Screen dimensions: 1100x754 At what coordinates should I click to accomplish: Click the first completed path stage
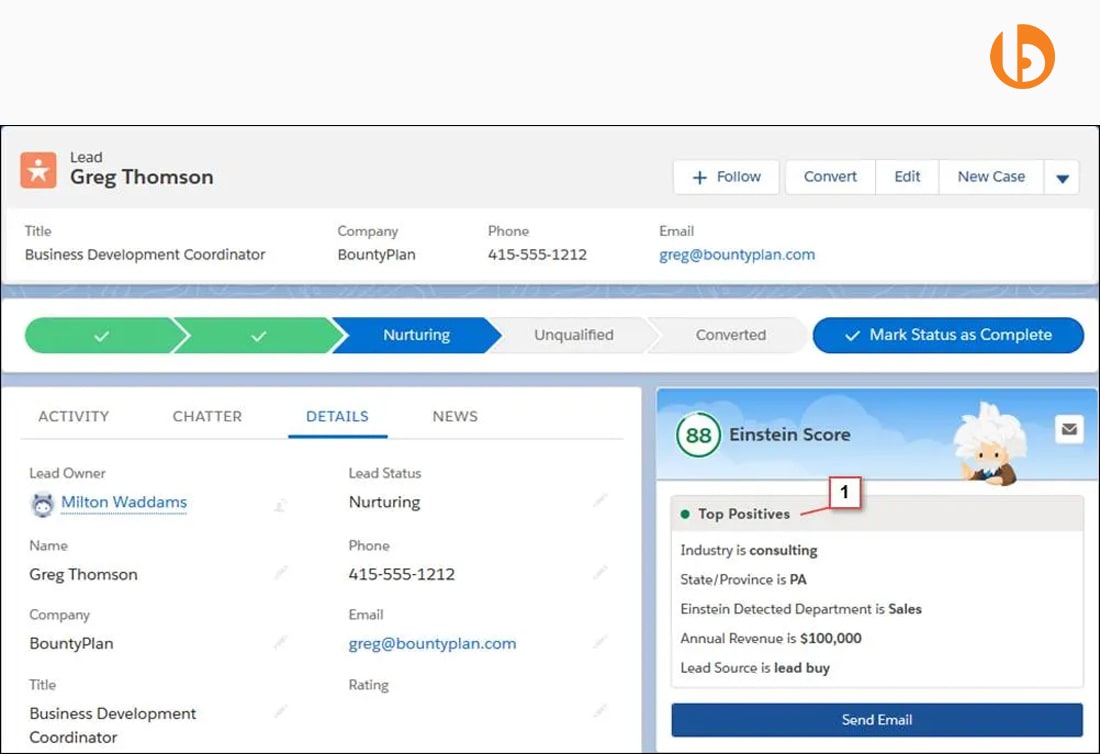point(101,335)
